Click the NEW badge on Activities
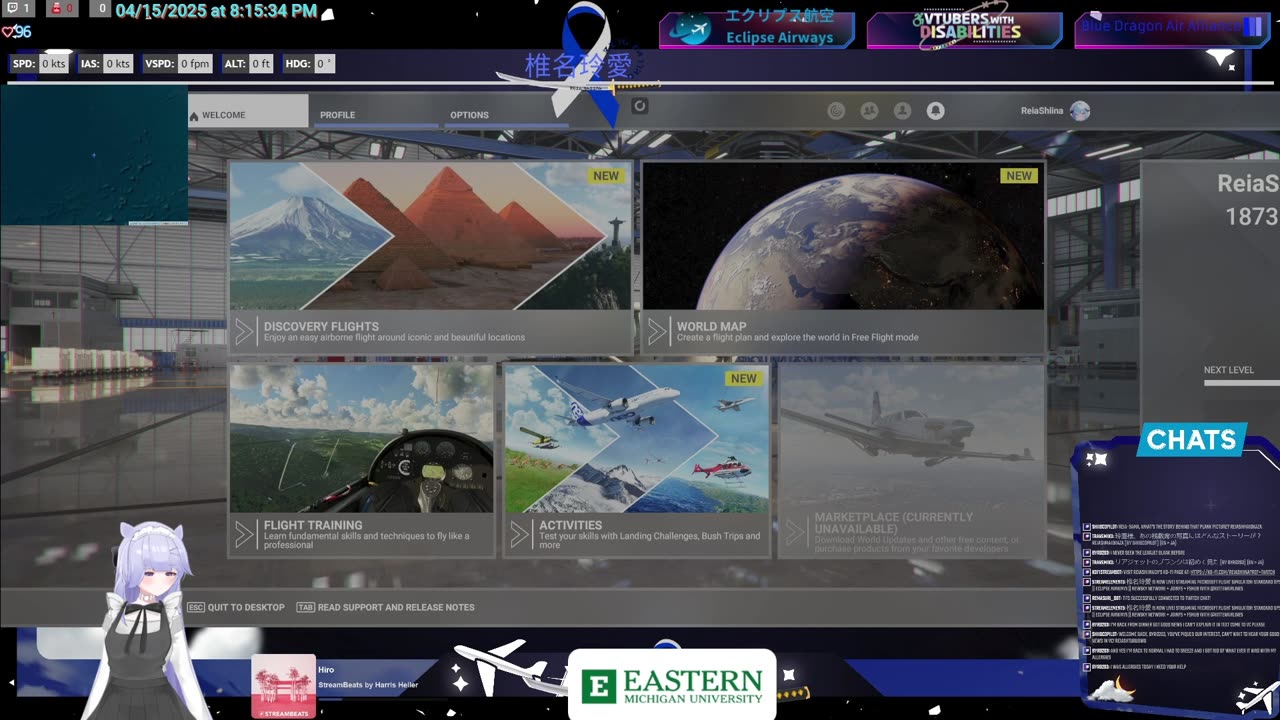Image resolution: width=1280 pixels, height=720 pixels. pyautogui.click(x=744, y=379)
